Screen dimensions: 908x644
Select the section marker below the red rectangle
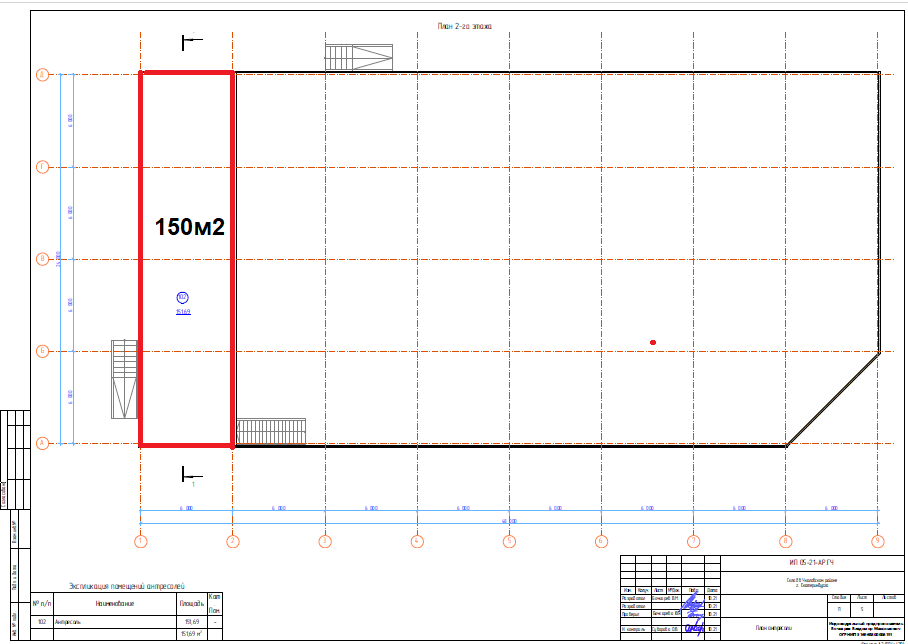point(190,472)
